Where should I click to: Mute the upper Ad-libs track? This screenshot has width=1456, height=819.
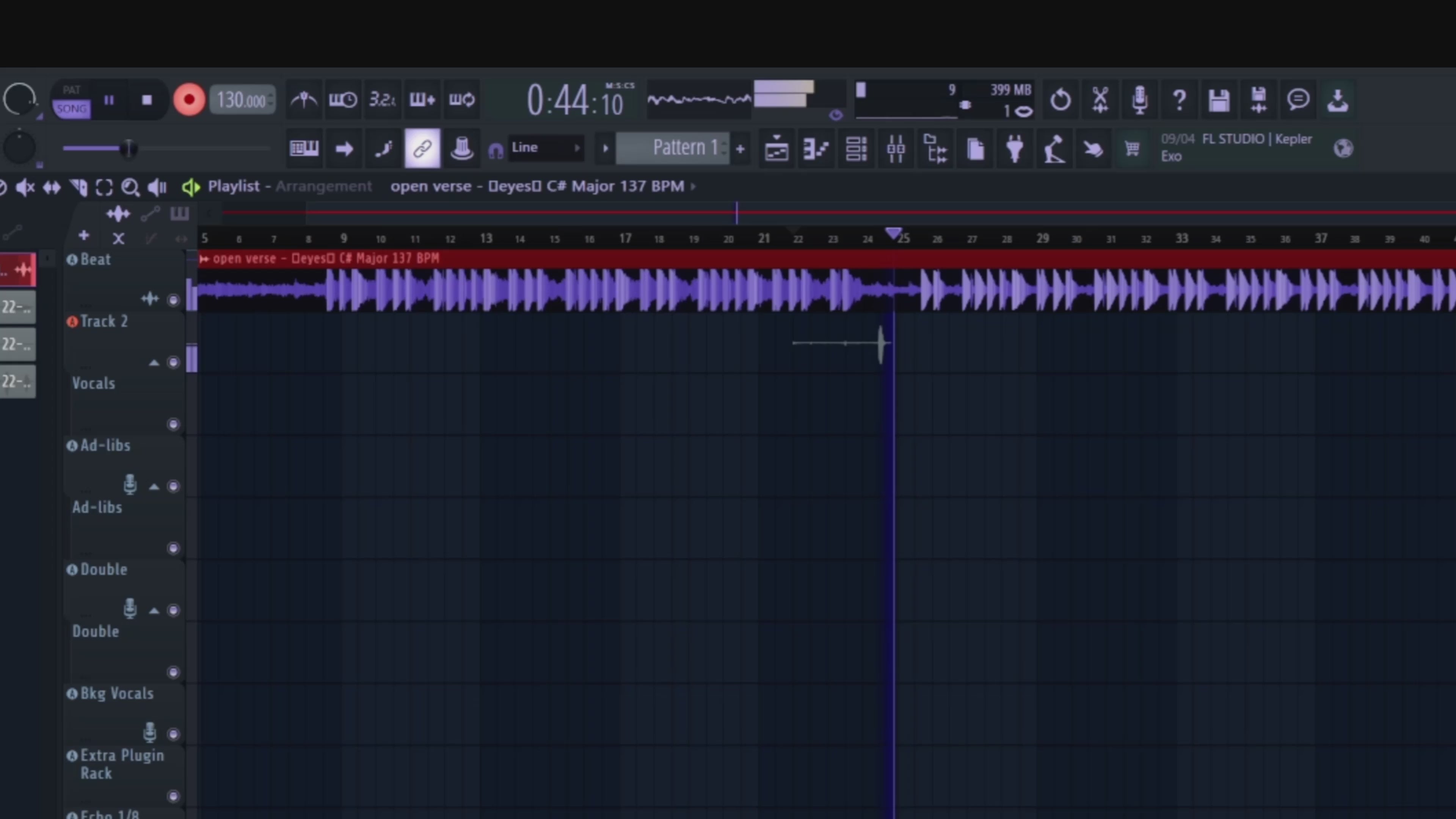(x=174, y=486)
